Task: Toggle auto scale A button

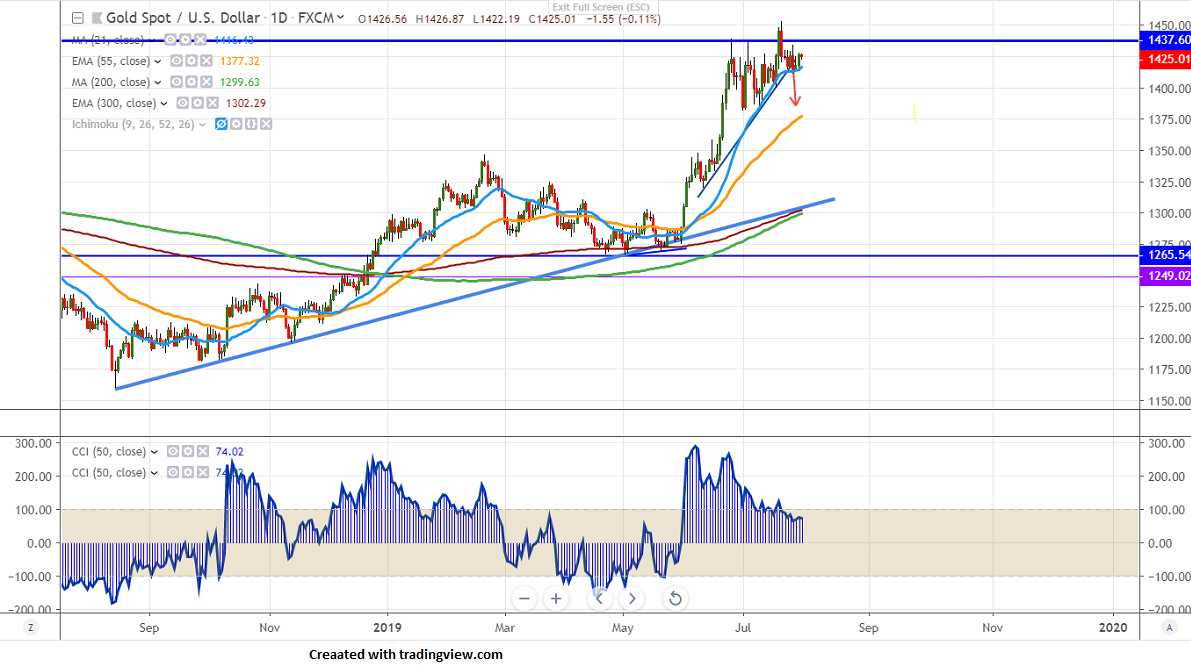Action: (1170, 627)
